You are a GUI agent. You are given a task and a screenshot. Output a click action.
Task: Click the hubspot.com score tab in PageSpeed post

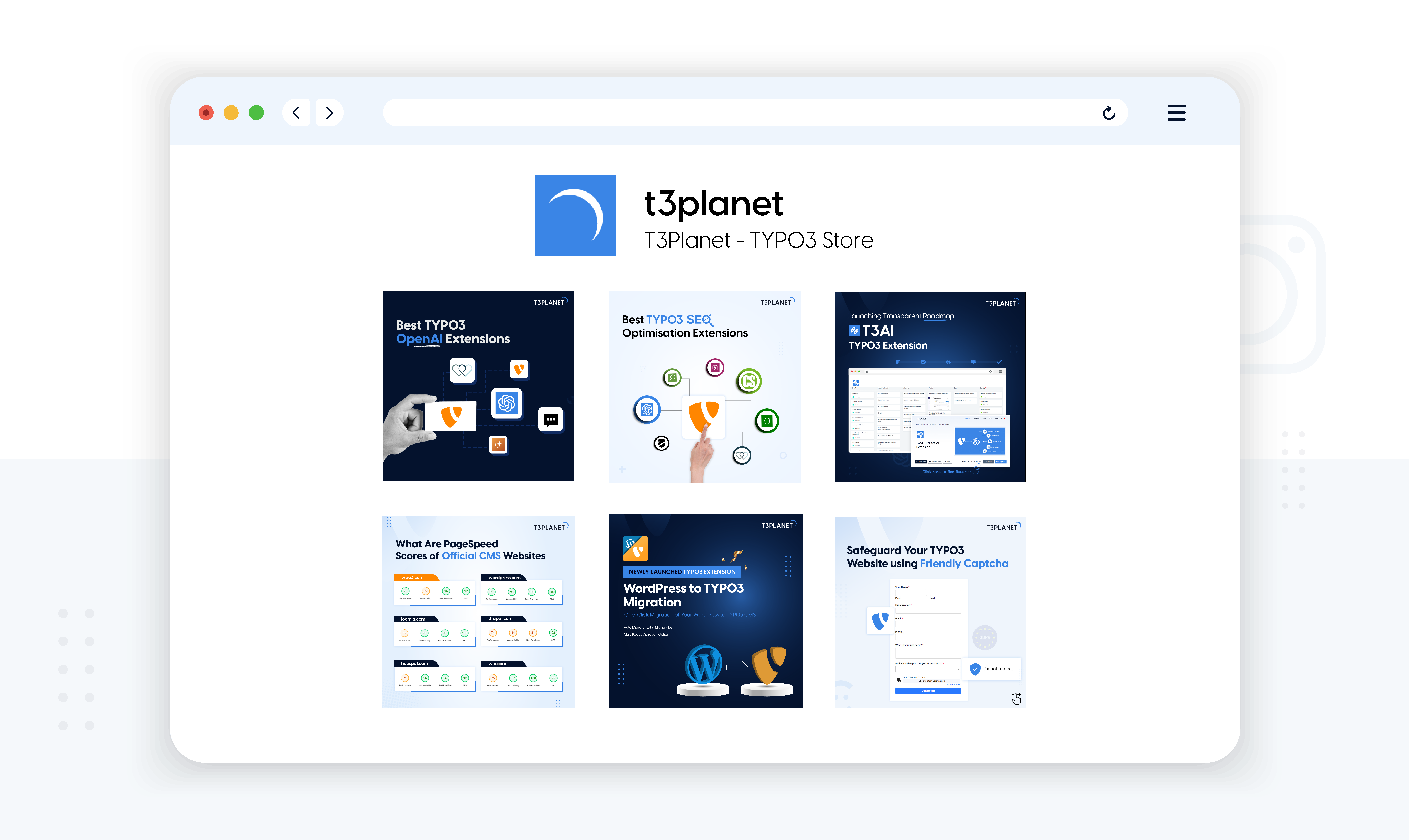[417, 663]
